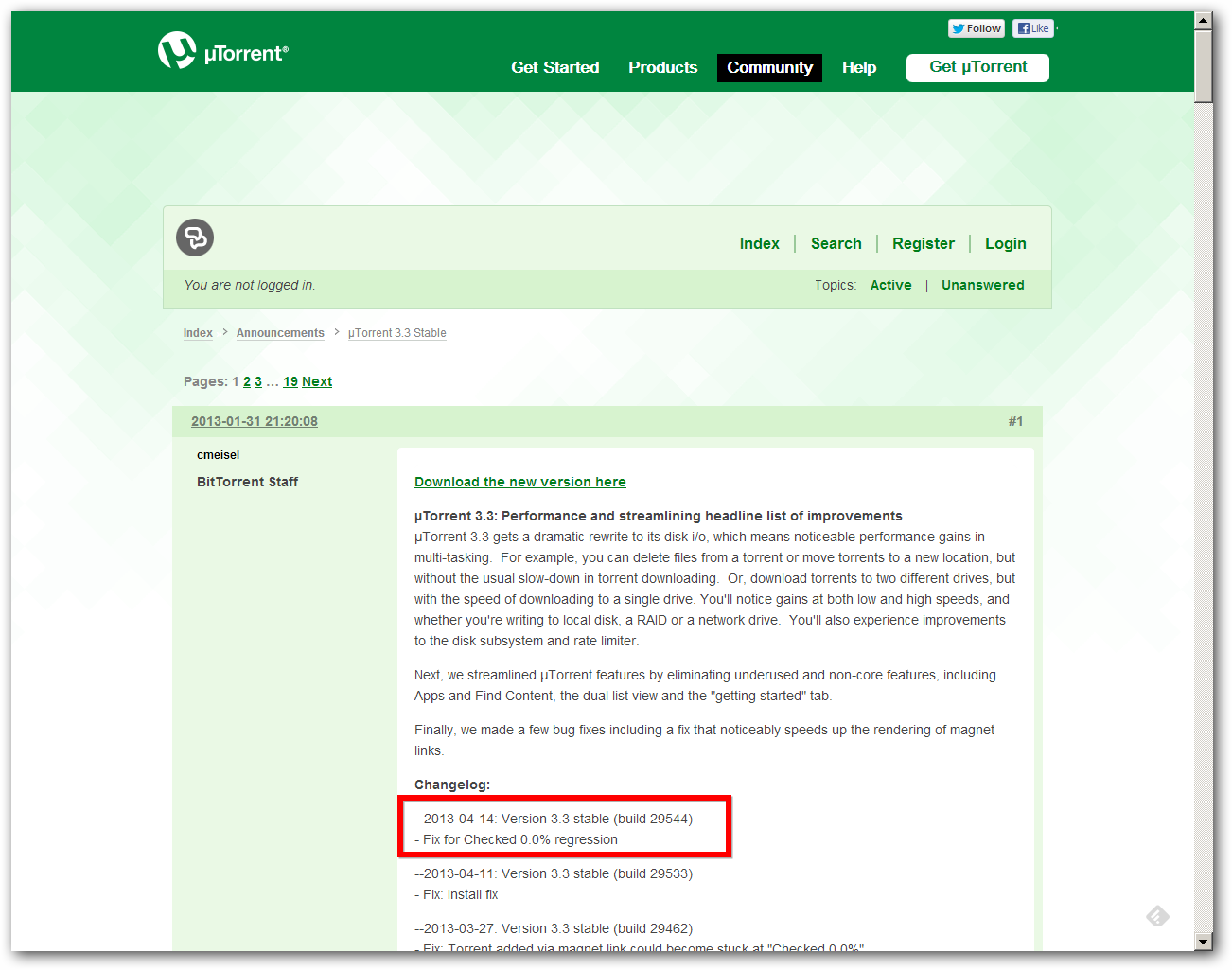The width and height of the screenshot is (1232, 970).
Task: Select the Community navigation tab
Action: click(769, 67)
